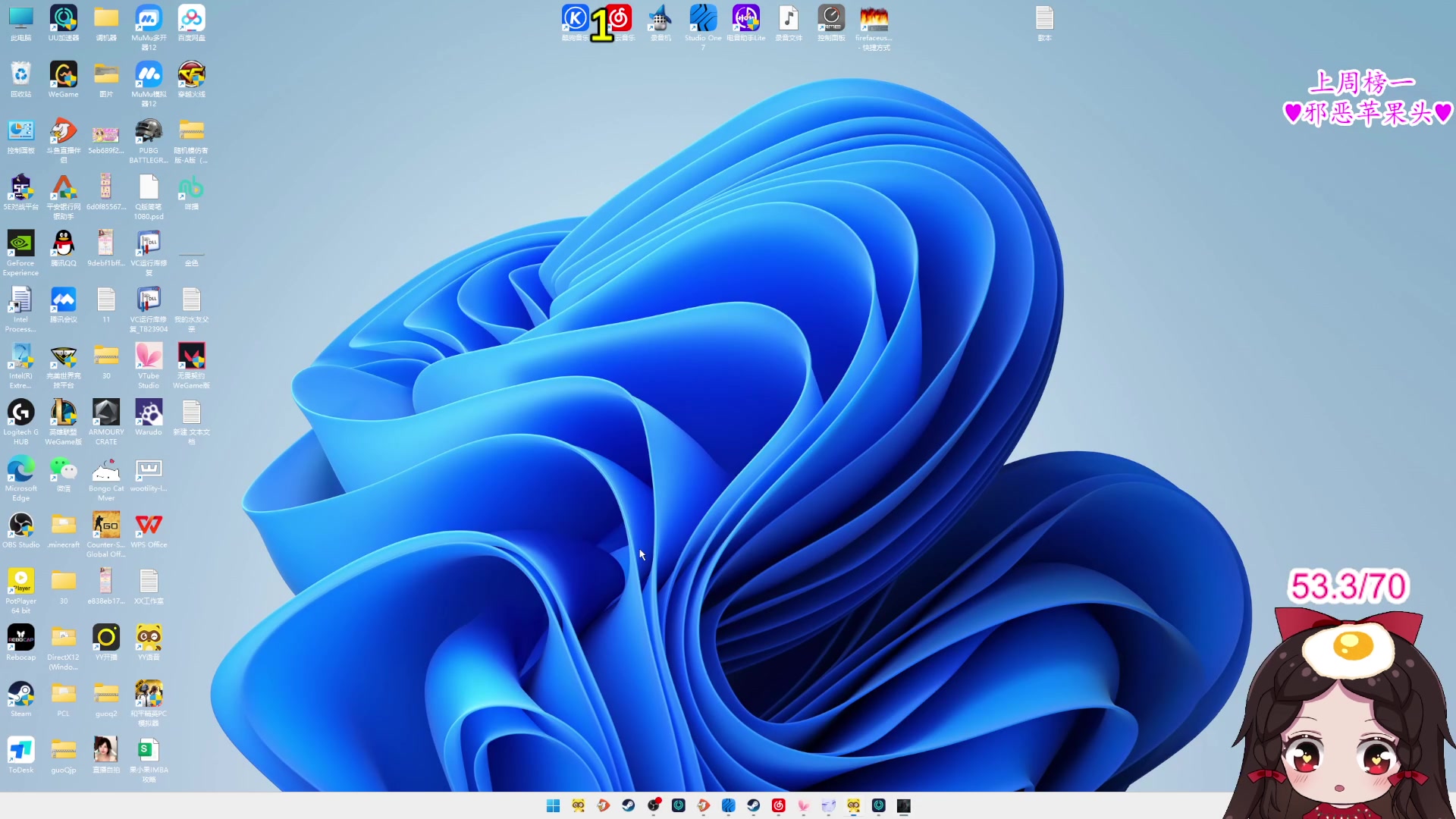The height and width of the screenshot is (819, 1456).
Task: Launch PUBG BATTLEGROUNDS shortcut
Action: point(149,140)
